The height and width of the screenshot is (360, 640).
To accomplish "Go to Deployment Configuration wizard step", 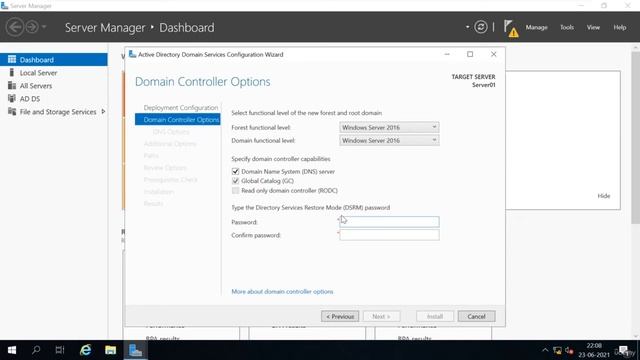I will pyautogui.click(x=181, y=108).
